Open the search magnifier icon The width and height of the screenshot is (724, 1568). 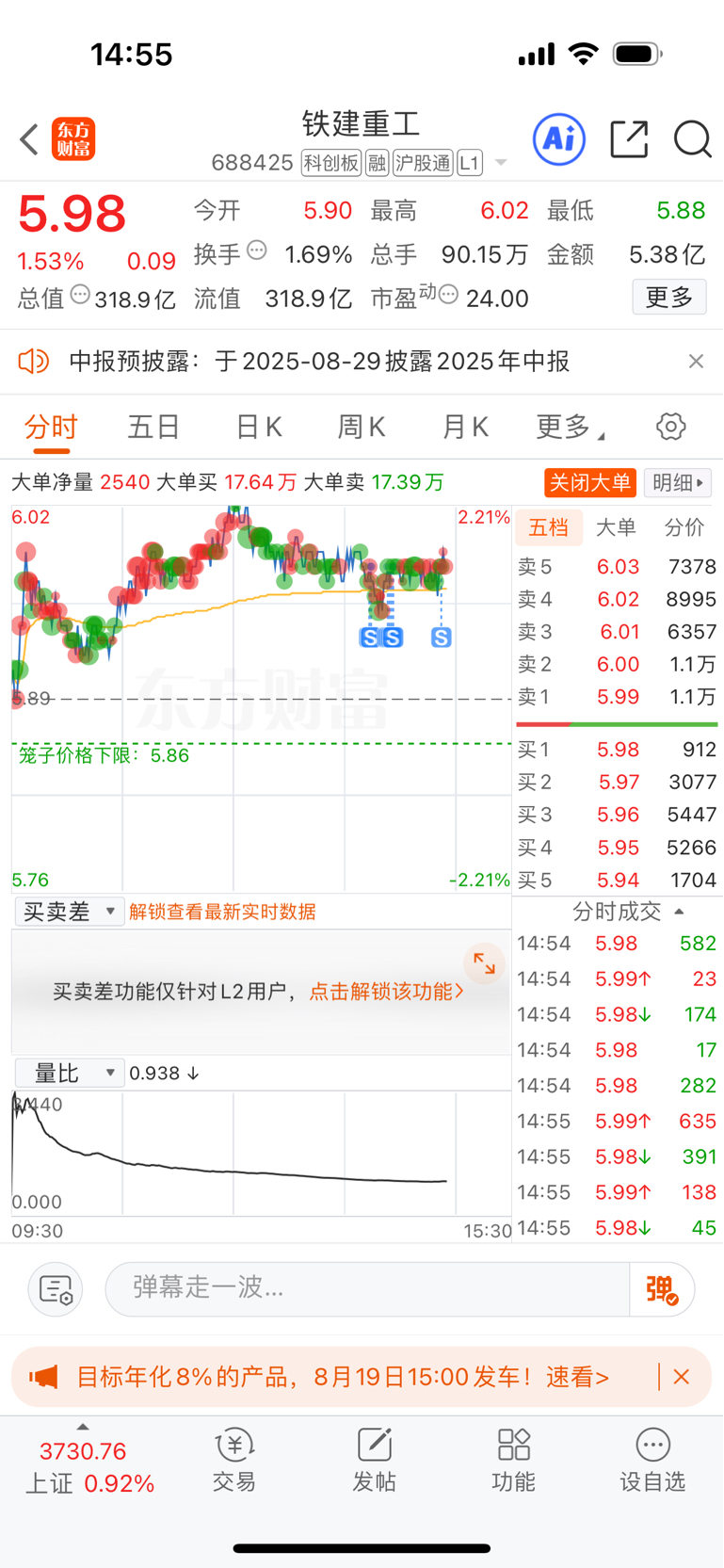[x=692, y=139]
